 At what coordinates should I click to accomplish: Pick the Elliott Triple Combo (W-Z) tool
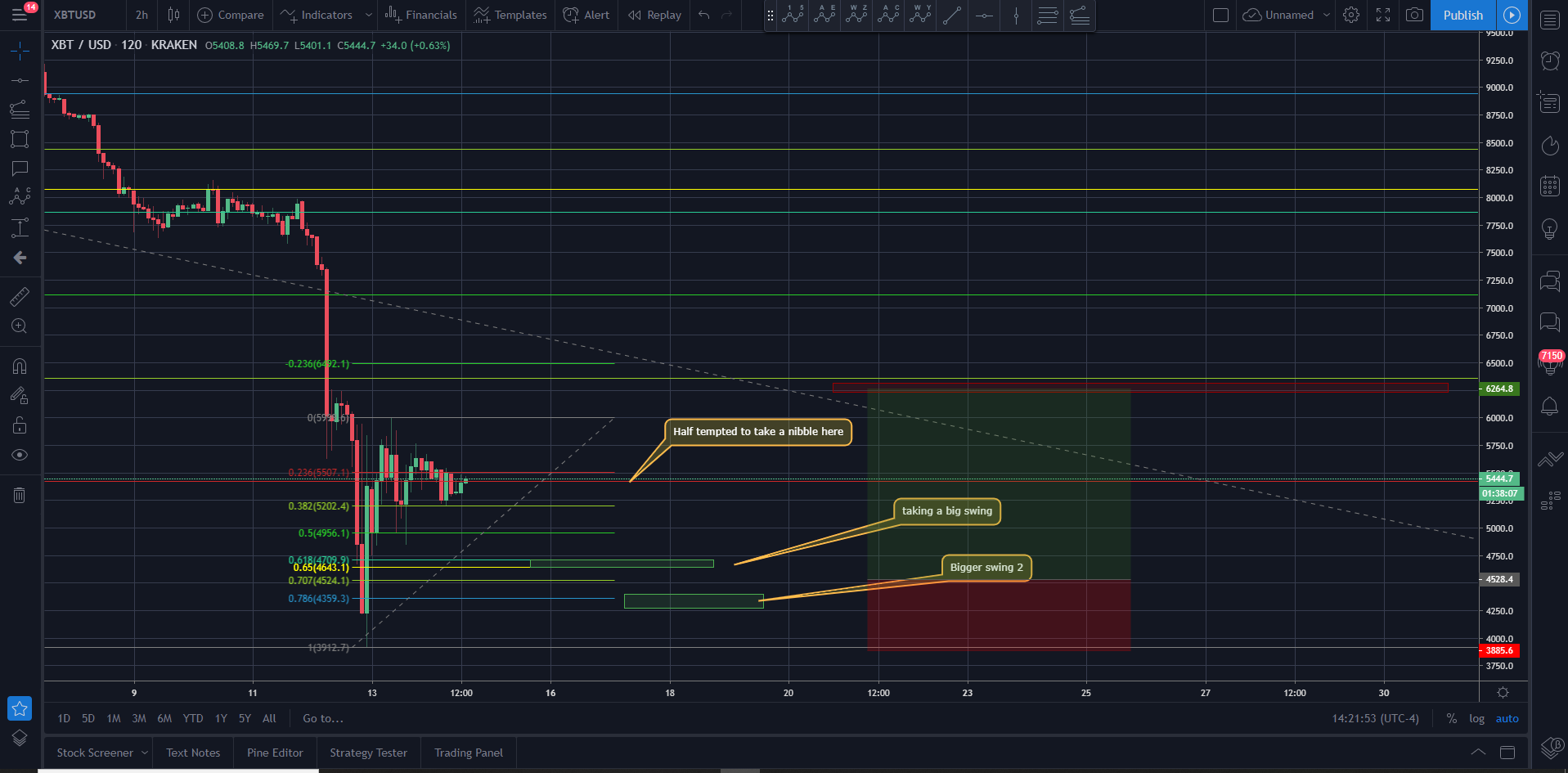pyautogui.click(x=856, y=15)
